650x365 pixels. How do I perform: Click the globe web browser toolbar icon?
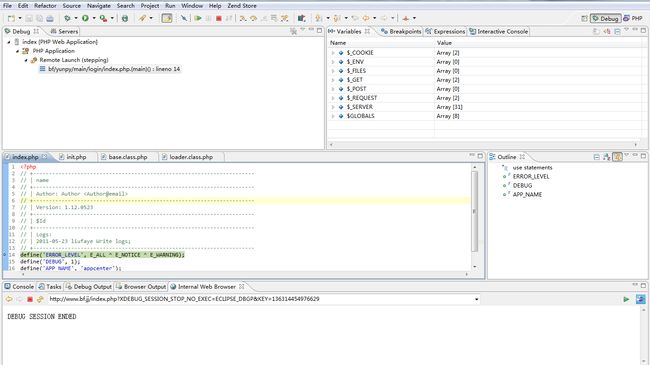[125, 18]
